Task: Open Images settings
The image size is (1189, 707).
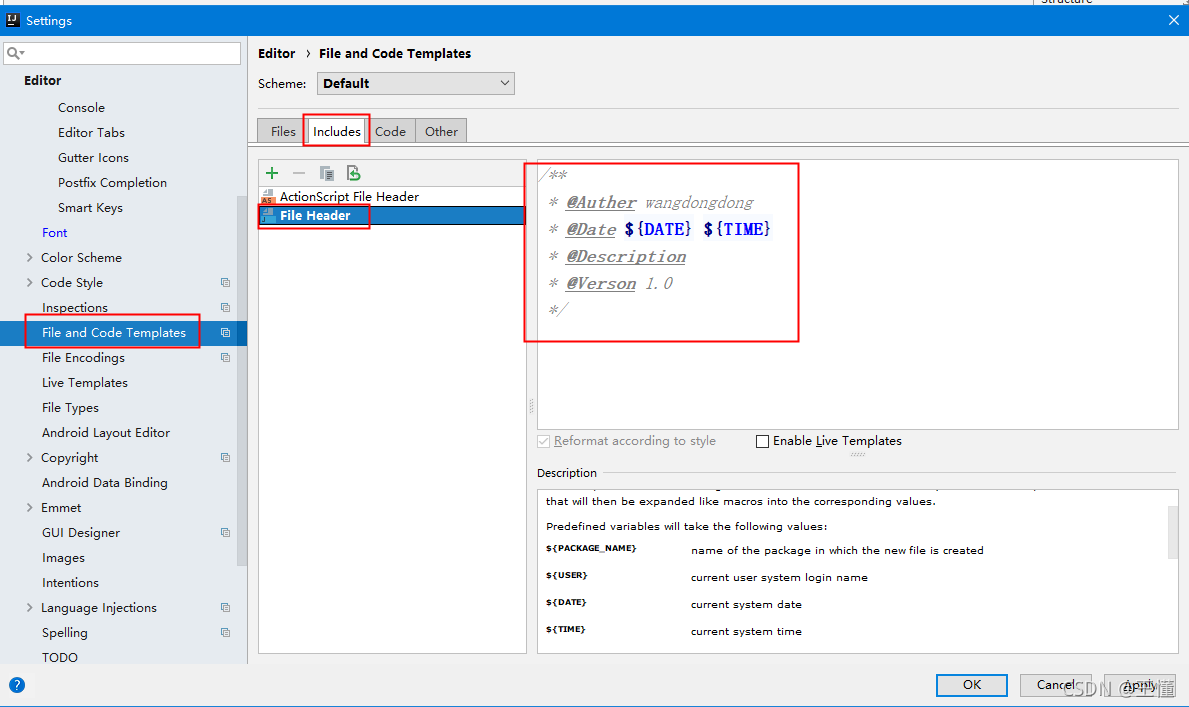Action: 64,558
